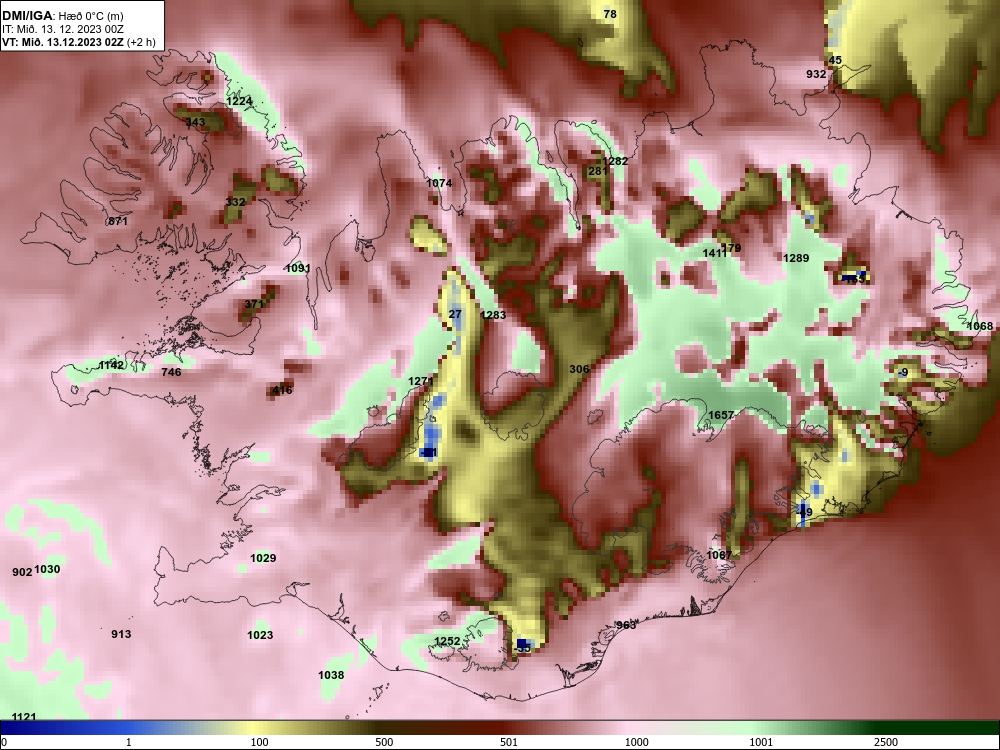
Task: Click the legend scale label 100
Action: (259, 742)
